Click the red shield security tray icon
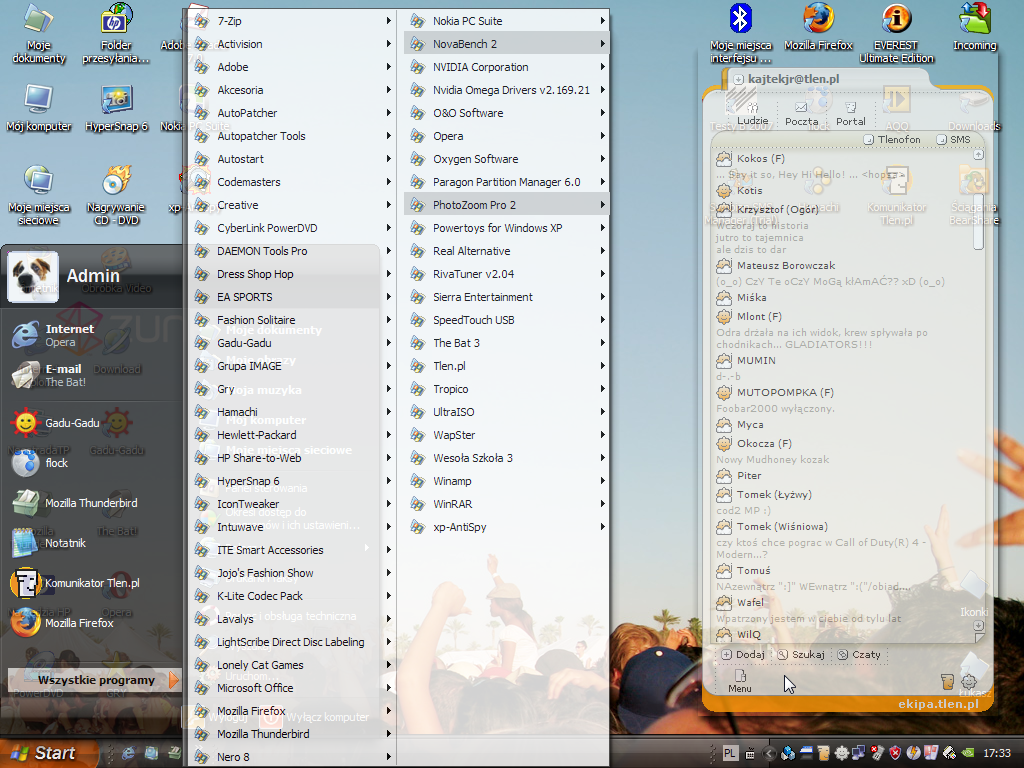 [x=895, y=753]
